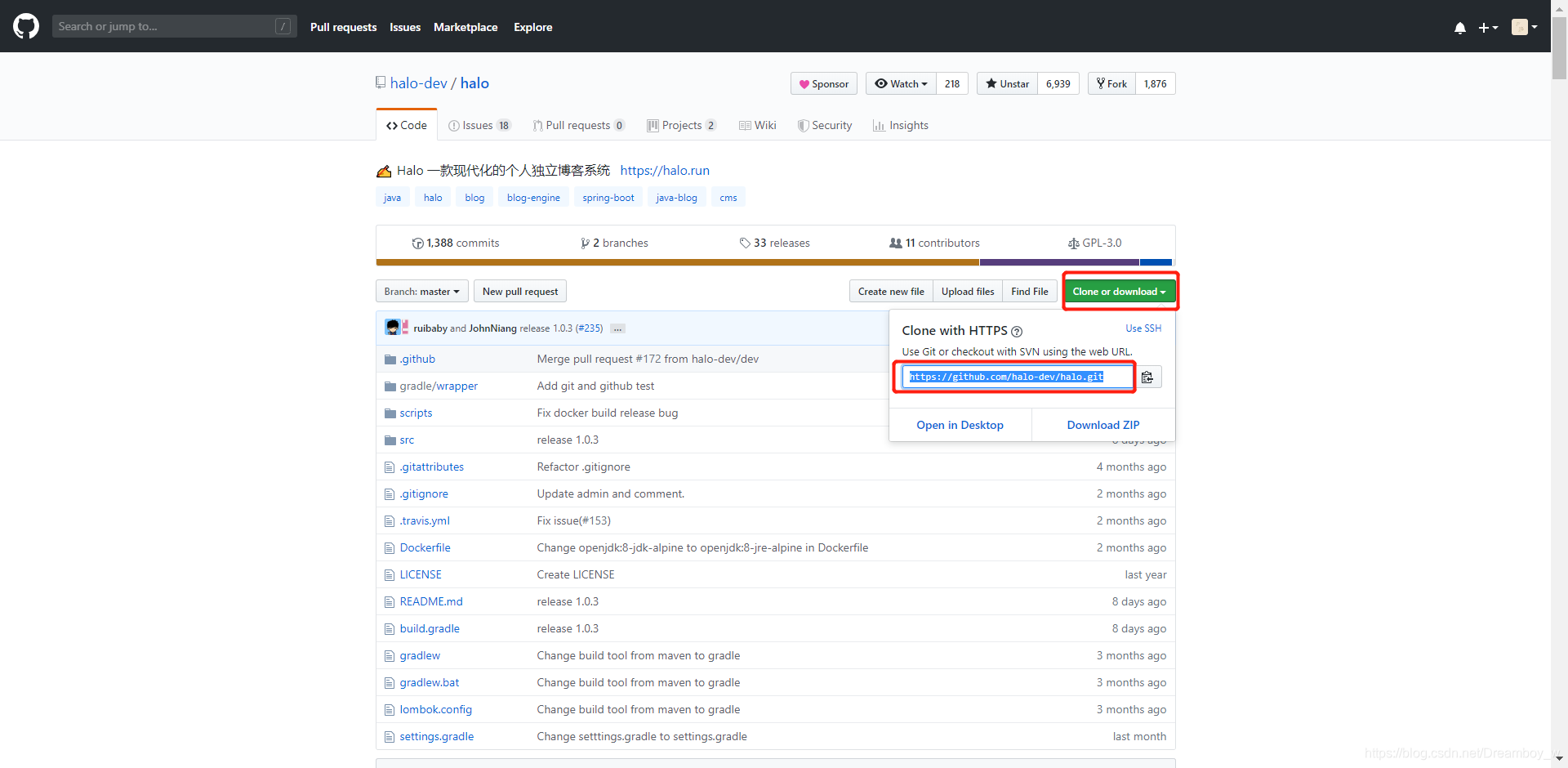Open the Pull requests repository tab
This screenshot has width=1568, height=768.
coord(579,125)
